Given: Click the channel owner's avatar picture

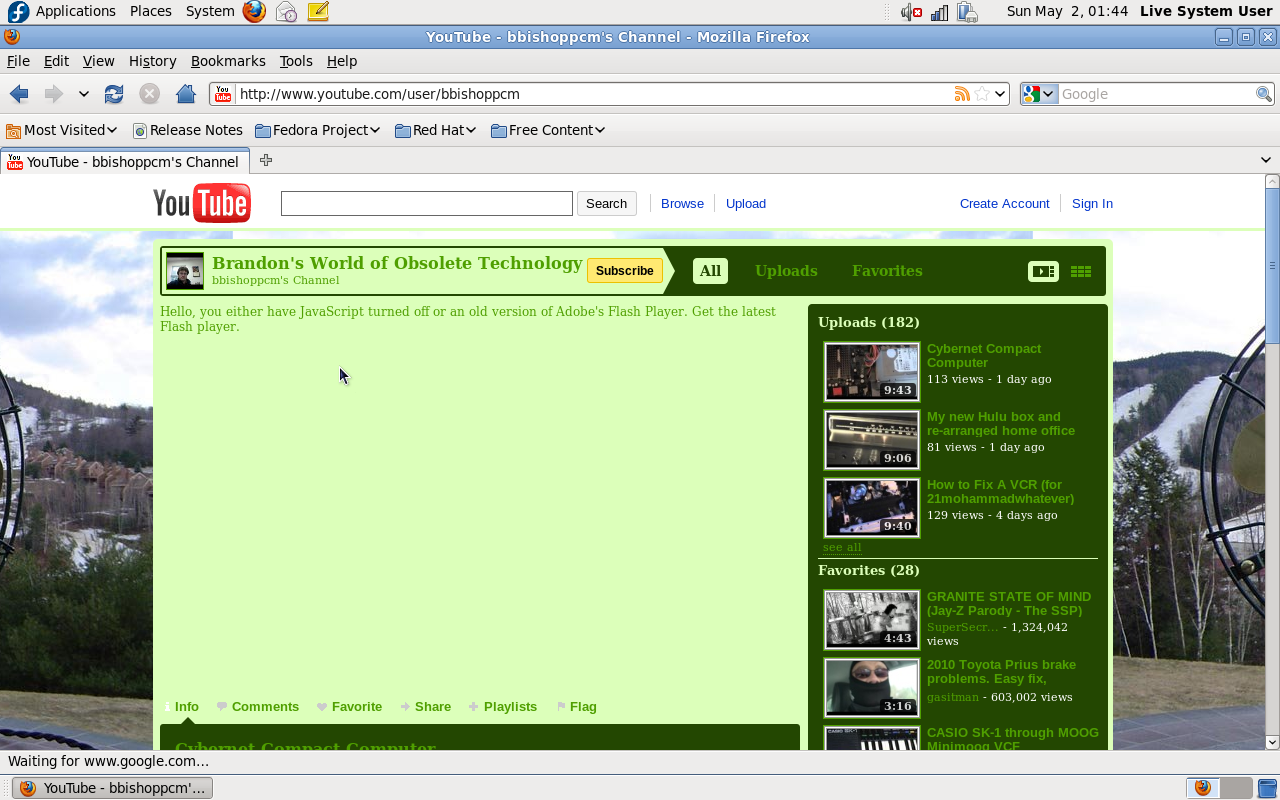Looking at the screenshot, I should click(x=185, y=271).
